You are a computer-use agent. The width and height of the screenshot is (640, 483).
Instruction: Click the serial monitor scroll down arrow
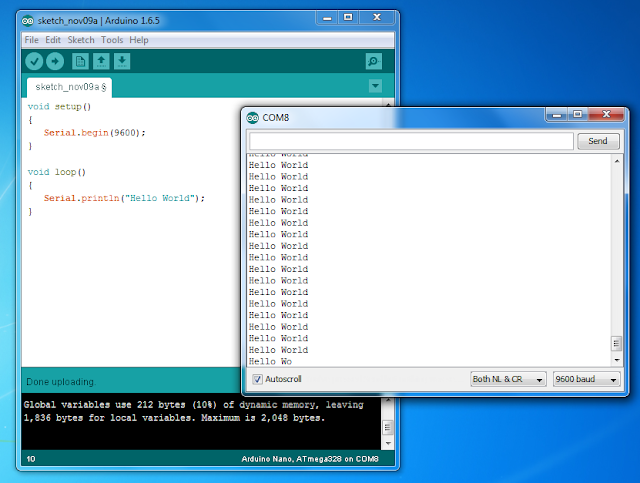coord(617,360)
